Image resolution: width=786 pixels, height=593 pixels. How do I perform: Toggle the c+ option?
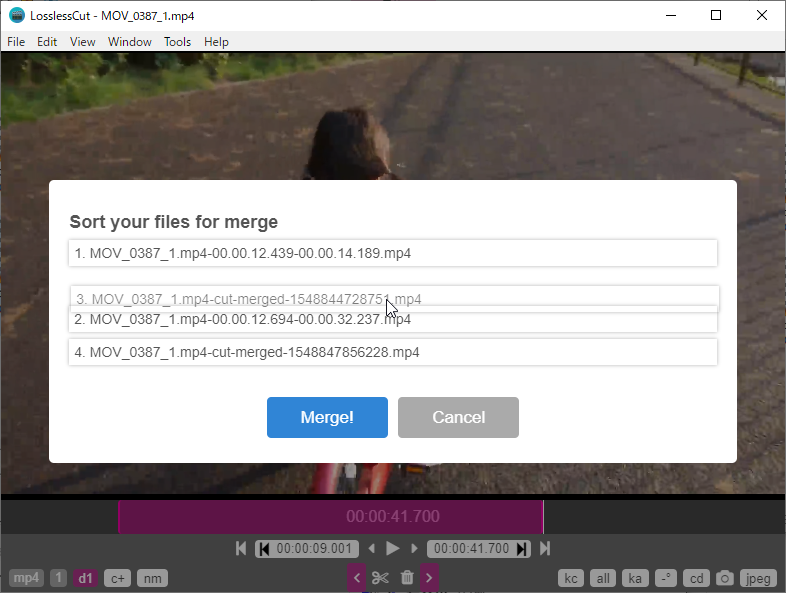[117, 578]
